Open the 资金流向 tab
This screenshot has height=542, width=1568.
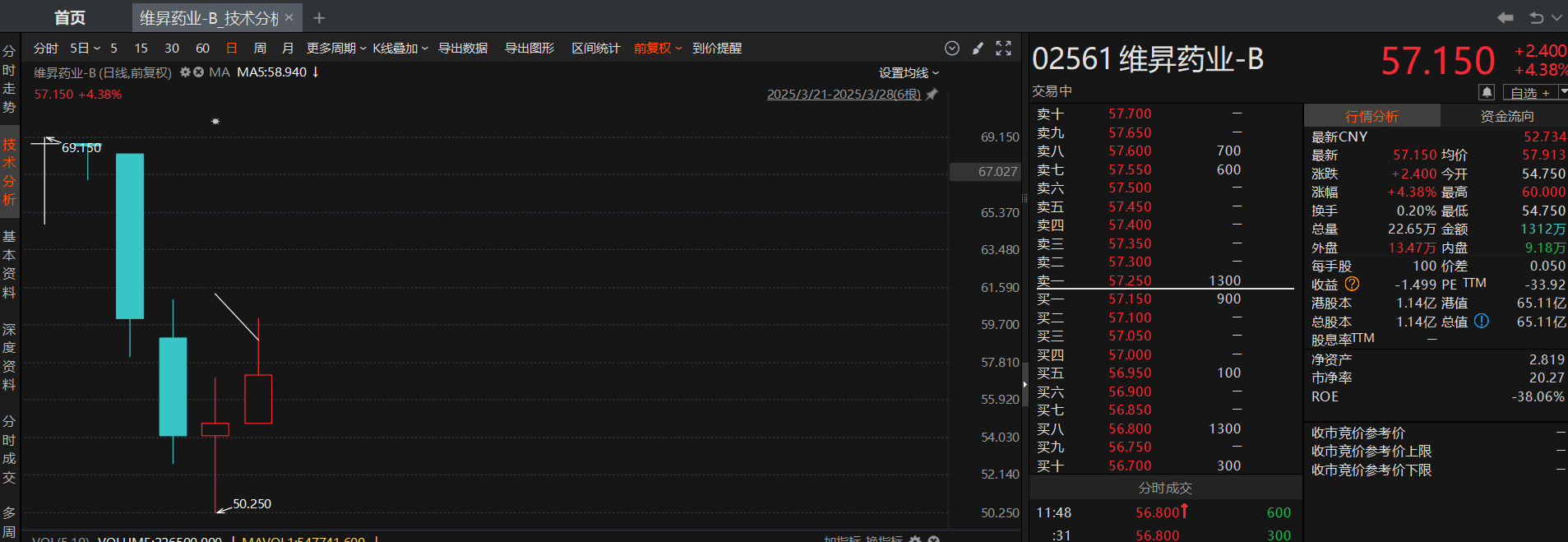pyautogui.click(x=1506, y=116)
